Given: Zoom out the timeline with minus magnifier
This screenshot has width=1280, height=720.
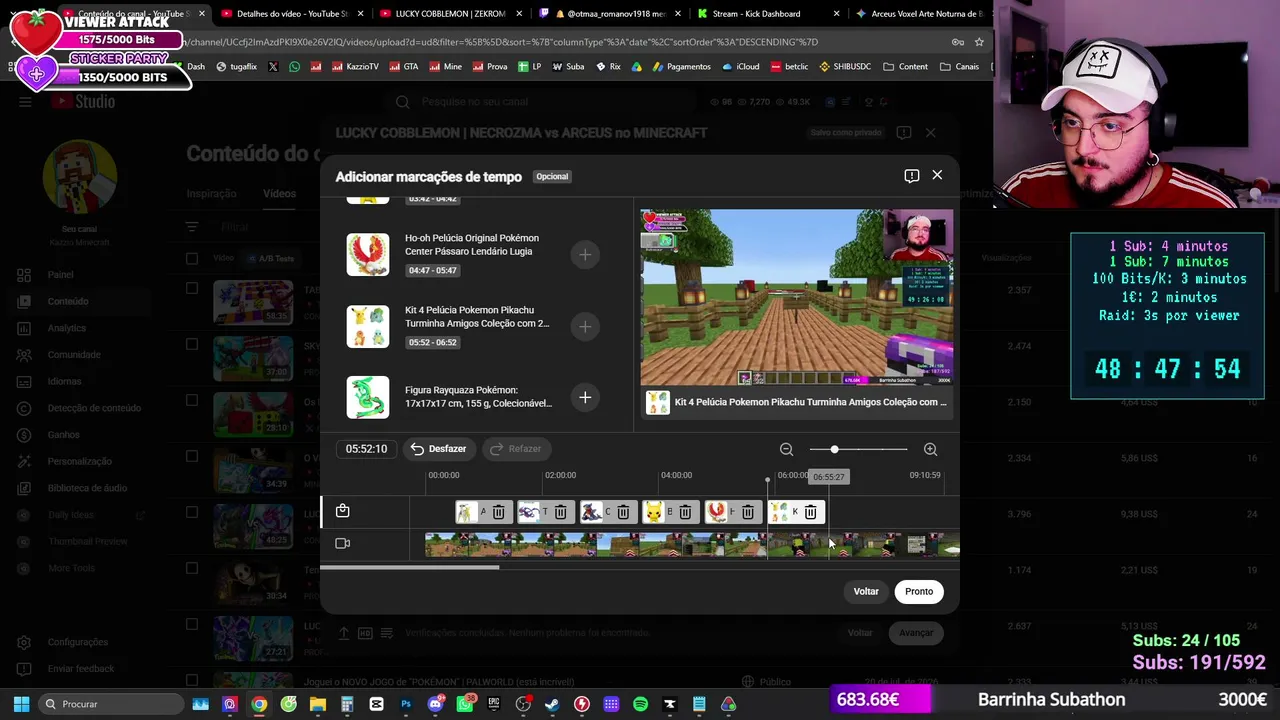Looking at the screenshot, I should tap(786, 449).
